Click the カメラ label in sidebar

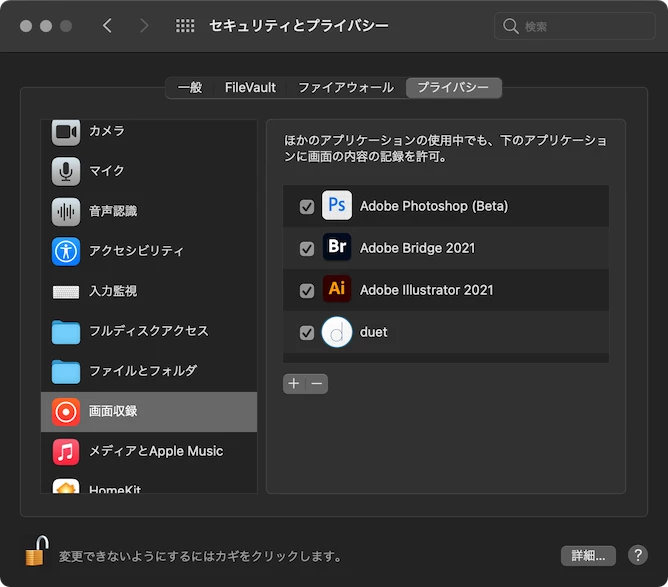tap(107, 131)
